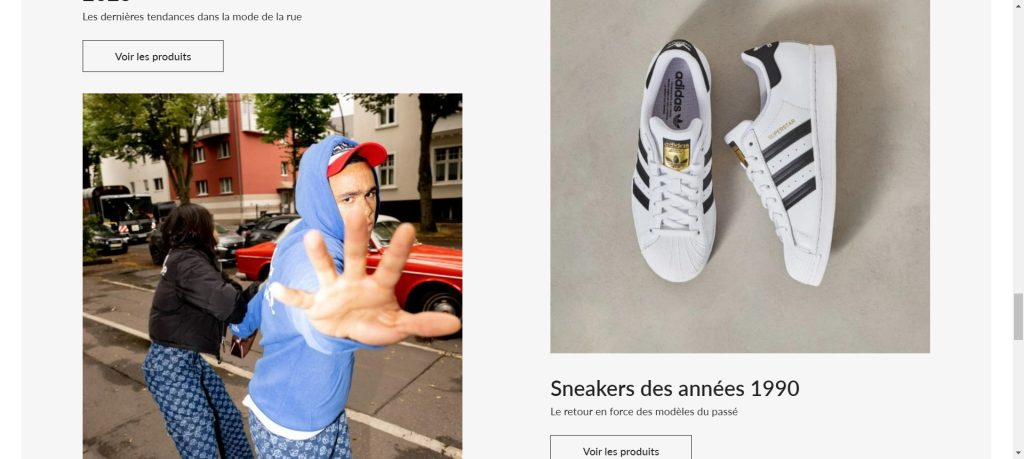Image resolution: width=1024 pixels, height=459 pixels.
Task: Click Voir les produits under street fashion trends
Action: (153, 56)
